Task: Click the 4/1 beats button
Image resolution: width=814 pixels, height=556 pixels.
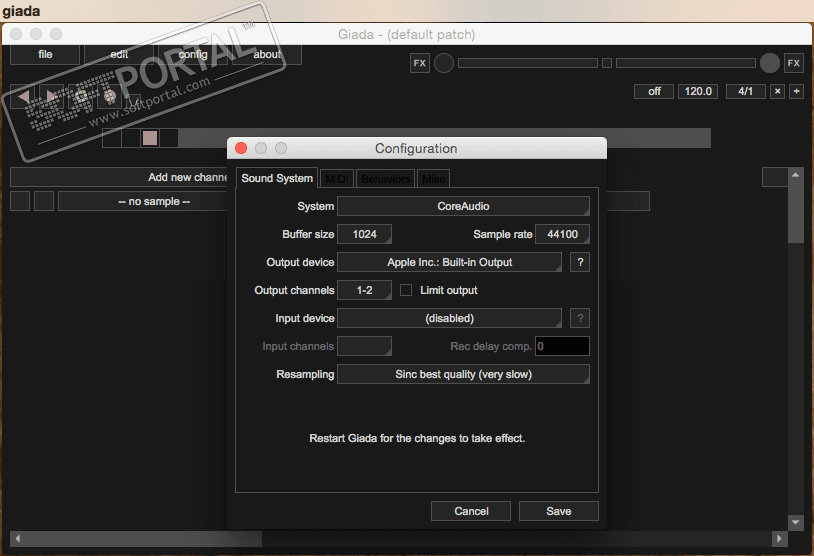Action: (x=745, y=91)
